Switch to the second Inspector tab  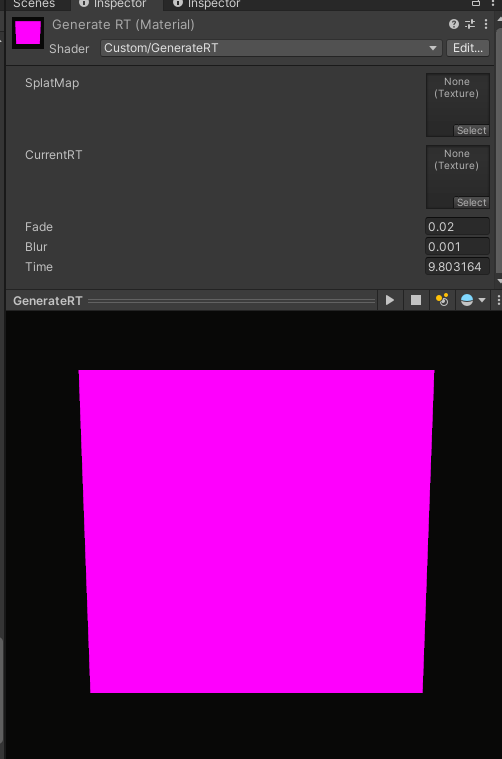207,4
